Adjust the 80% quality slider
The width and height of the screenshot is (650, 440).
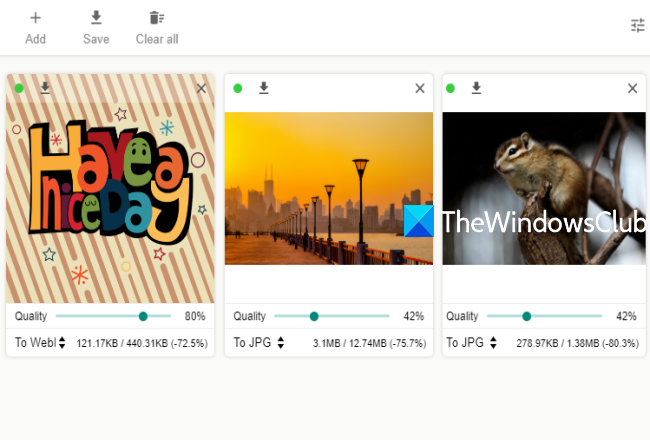(x=113, y=316)
